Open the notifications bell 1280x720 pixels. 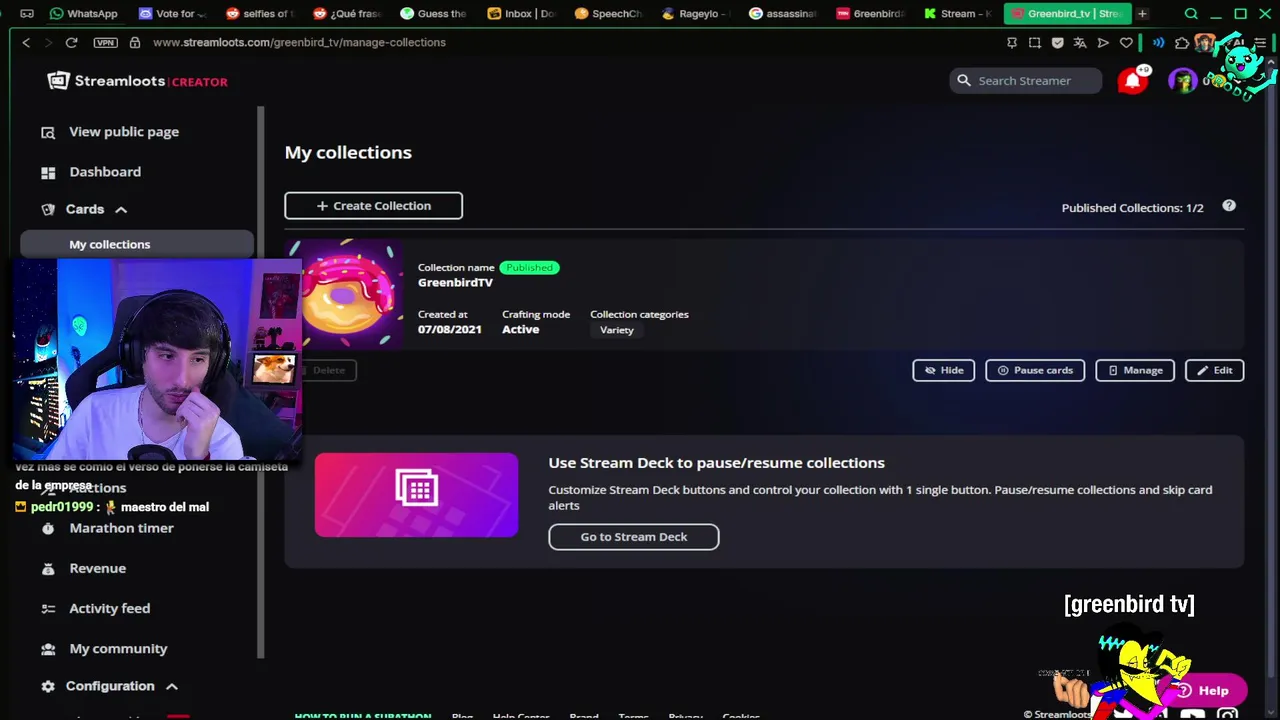[x=1133, y=81]
